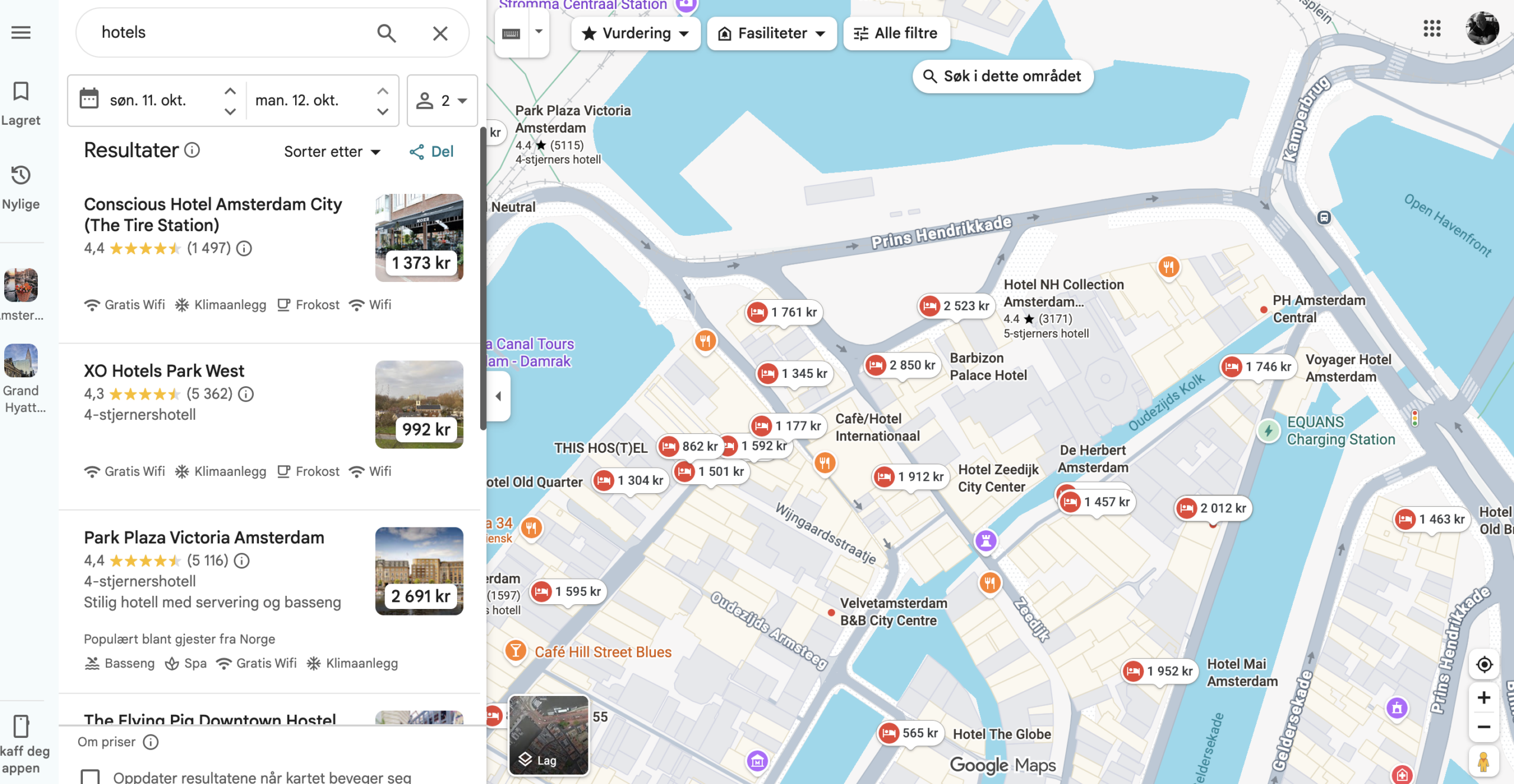Open Alle filtre panel
This screenshot has width=1514, height=784.
[x=896, y=33]
